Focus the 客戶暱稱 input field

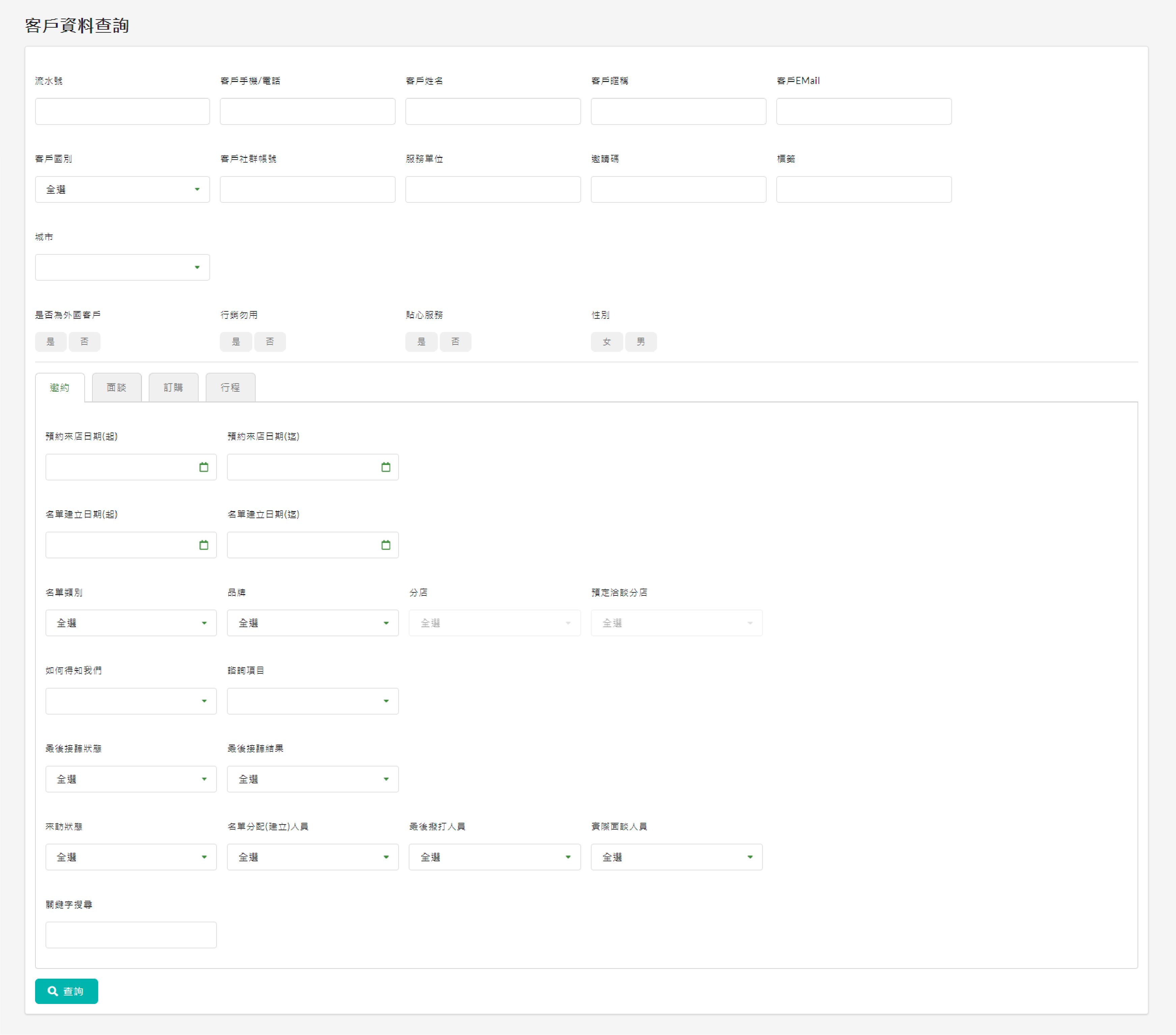pyautogui.click(x=678, y=111)
